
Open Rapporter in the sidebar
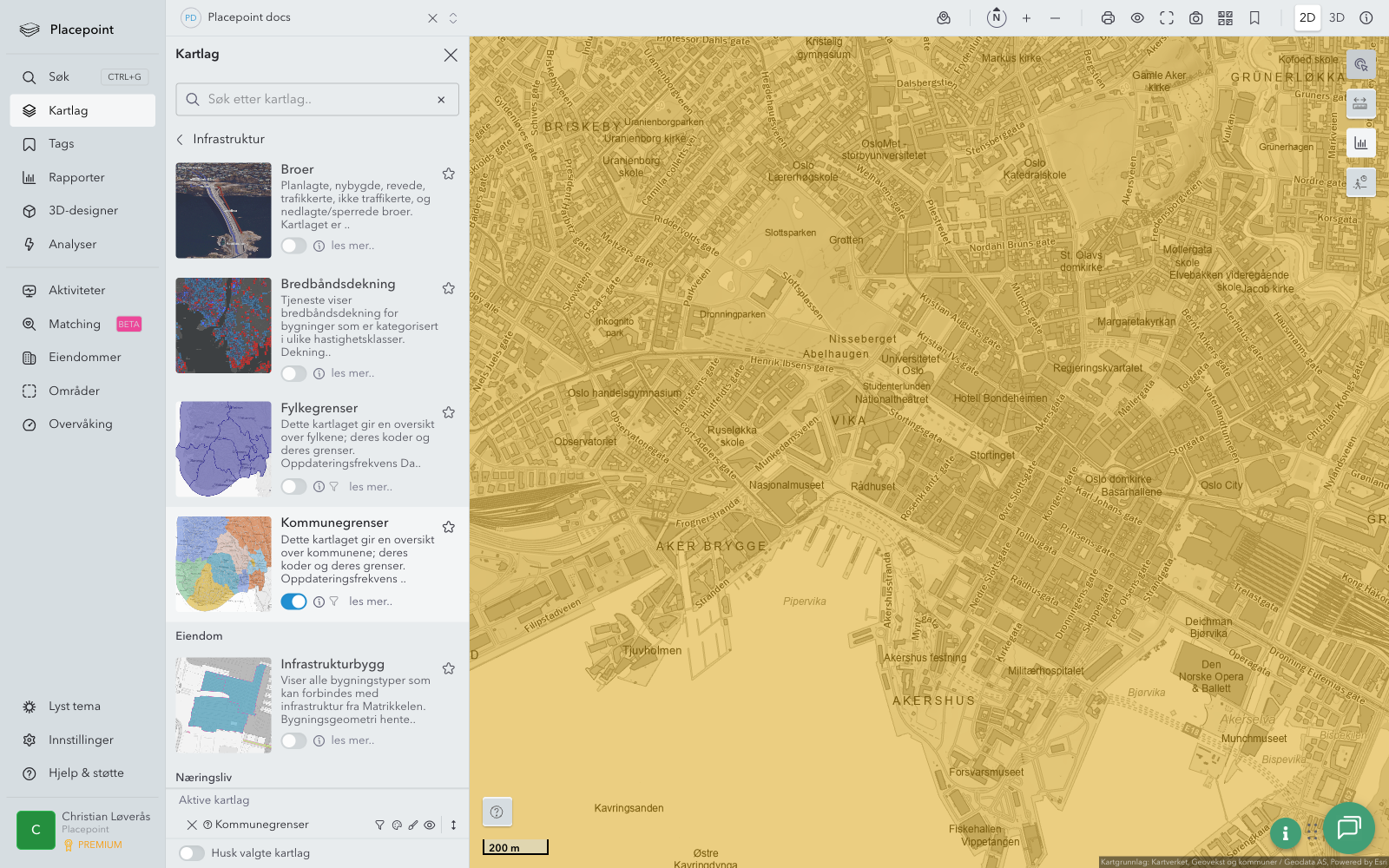click(x=76, y=178)
